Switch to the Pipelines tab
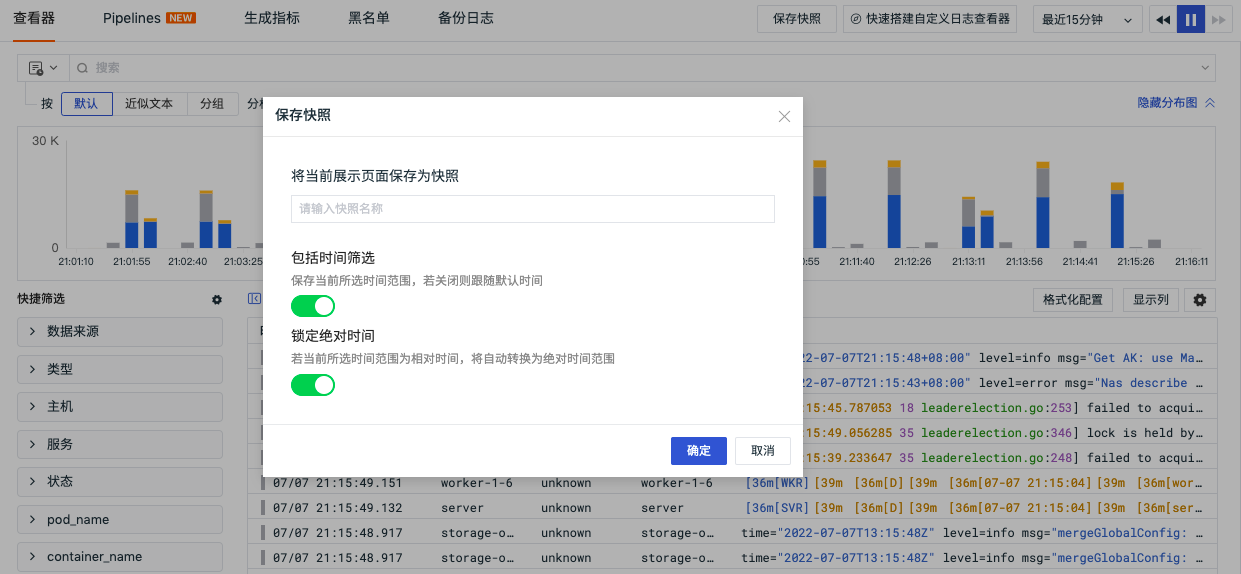This screenshot has height=574, width=1241. (x=149, y=18)
